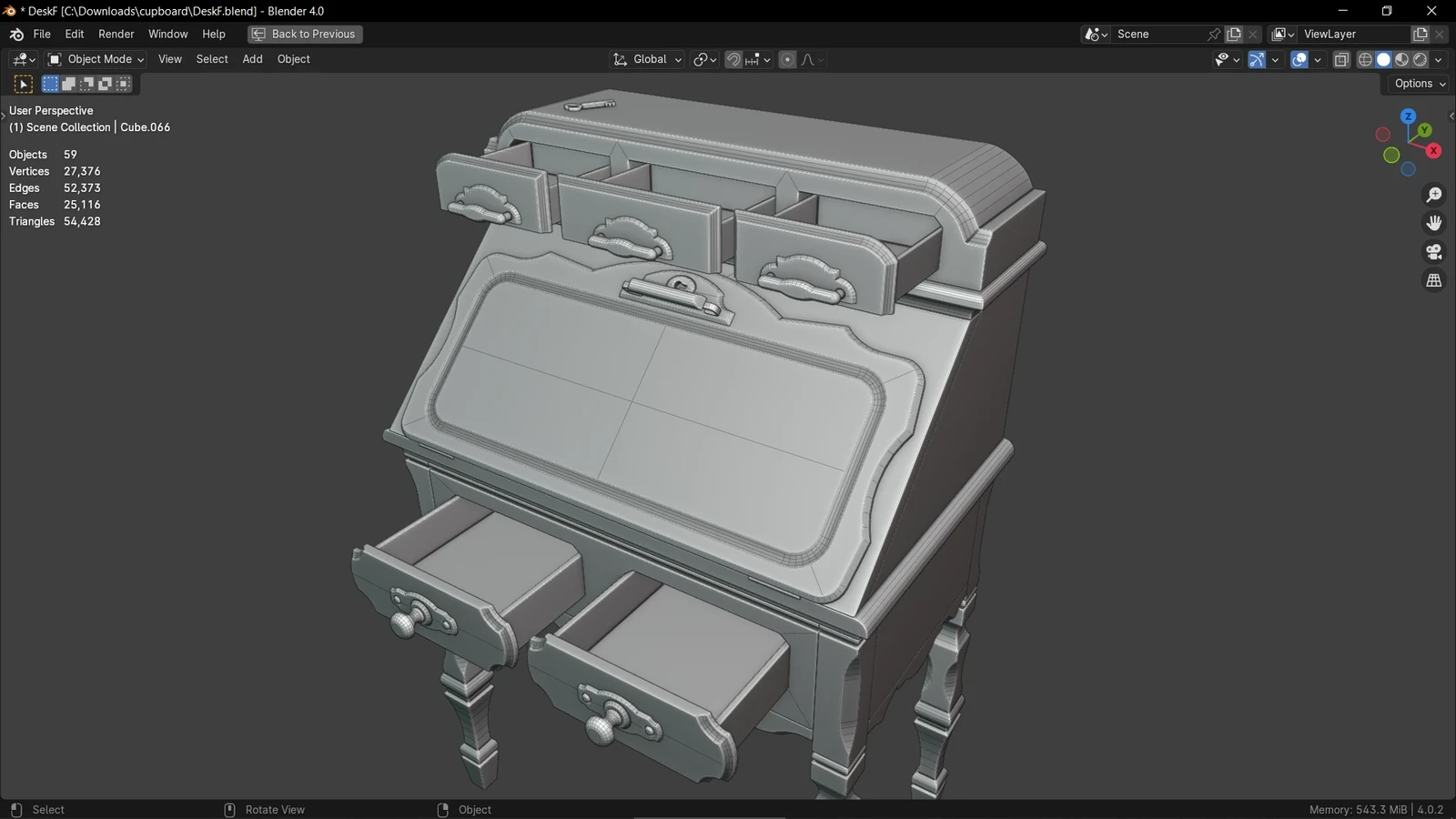Screen dimensions: 1456x819
Task: Click the Z axis on the navigation gizmo
Action: pos(1408,116)
